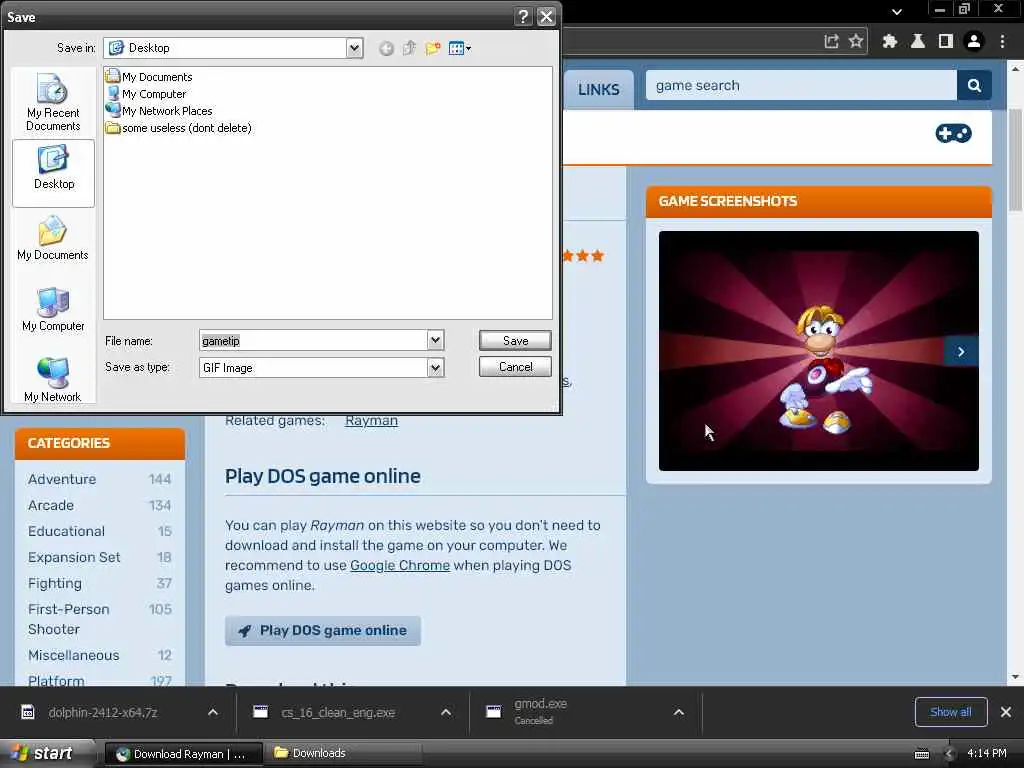1024x768 pixels.
Task: Open dolphin-2412-x64.7z download item
Action: click(103, 712)
